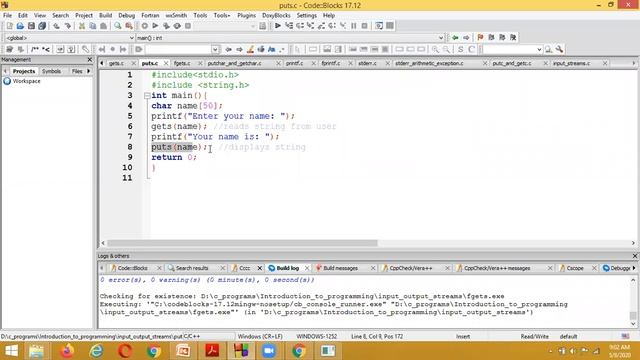Screen dimensions: 640x360
Task: Click the highlight marker pen icon
Action: [x=250, y=49]
